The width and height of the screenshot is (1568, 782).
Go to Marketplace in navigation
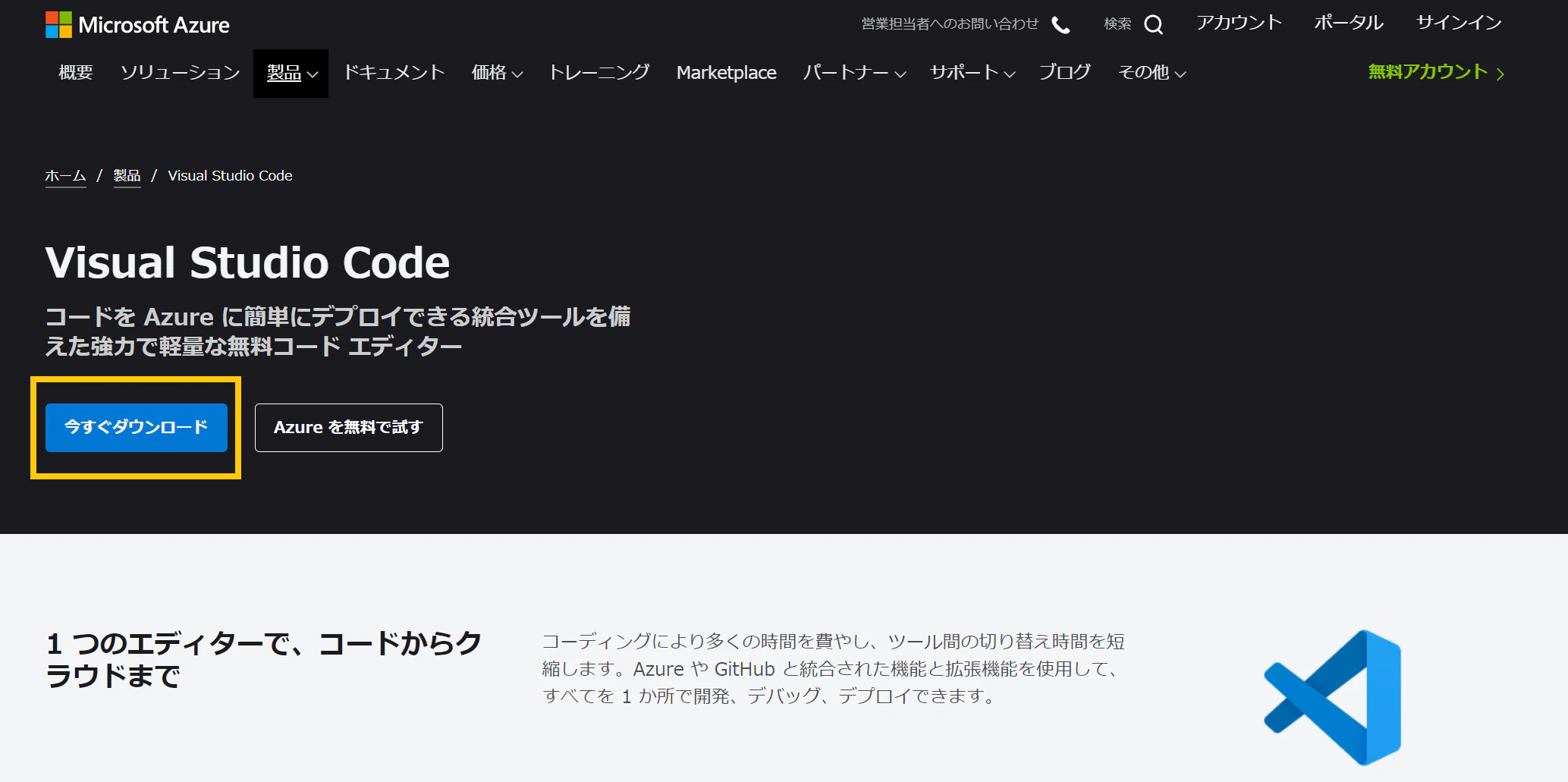pyautogui.click(x=726, y=73)
